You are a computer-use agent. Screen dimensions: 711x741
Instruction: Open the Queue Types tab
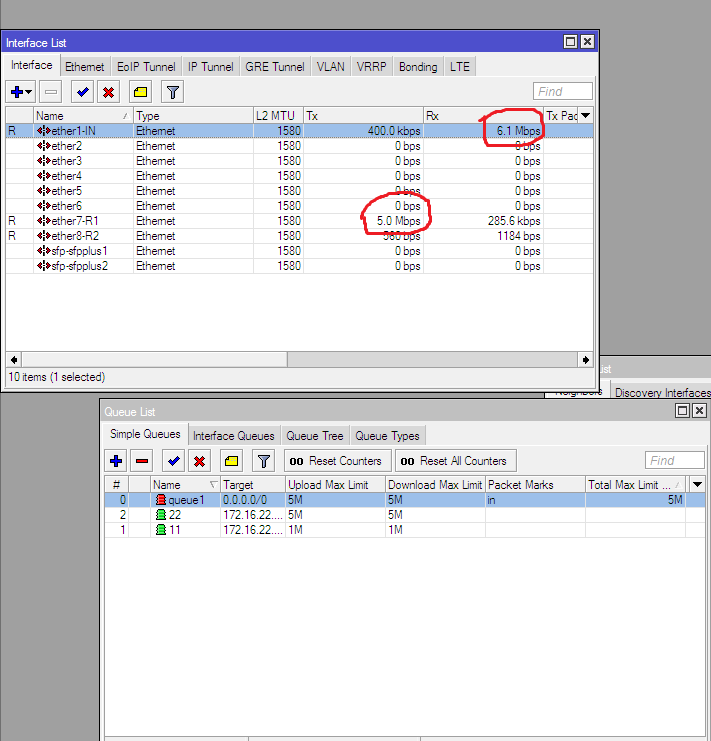click(x=387, y=436)
